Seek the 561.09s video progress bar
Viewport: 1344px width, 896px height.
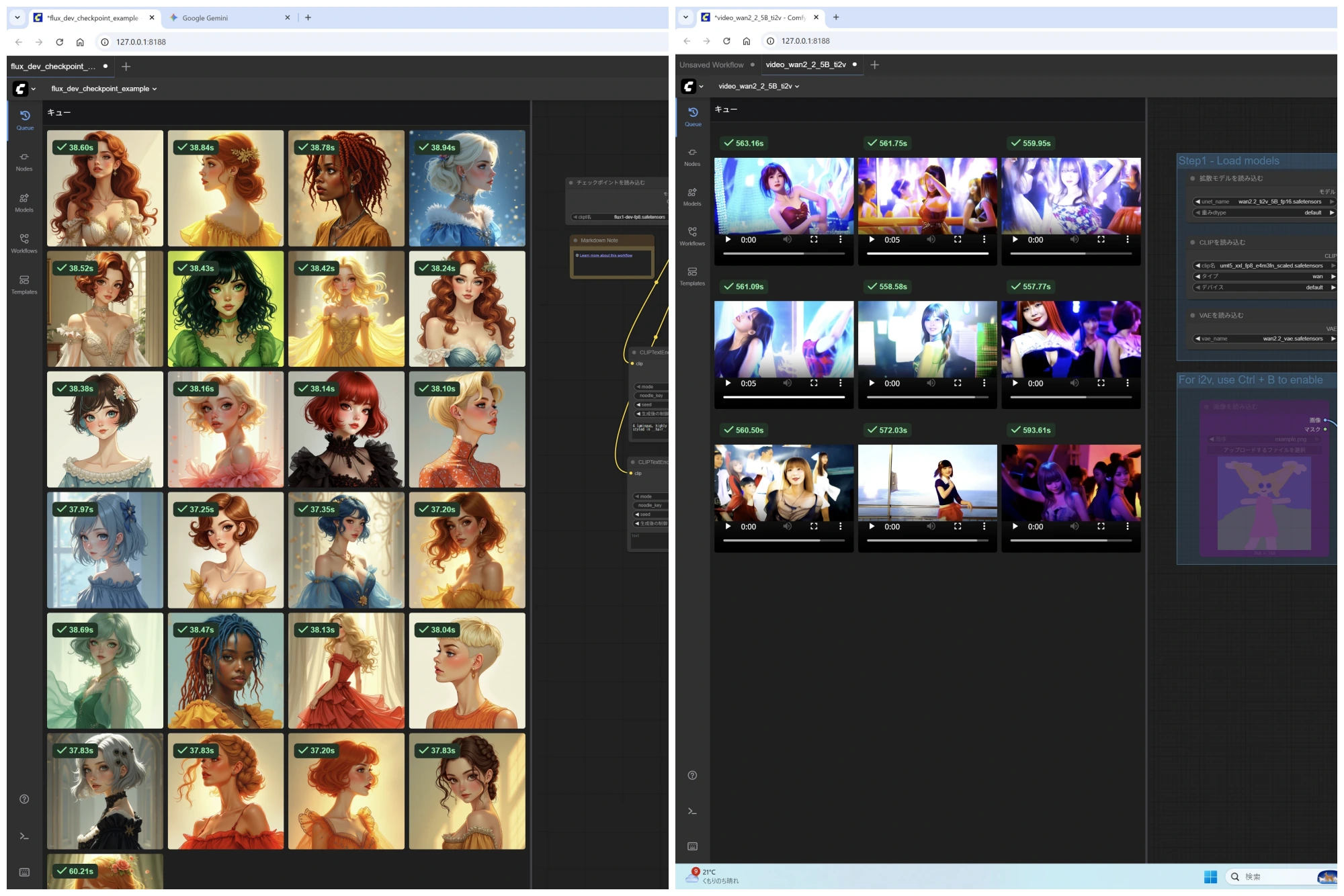784,397
